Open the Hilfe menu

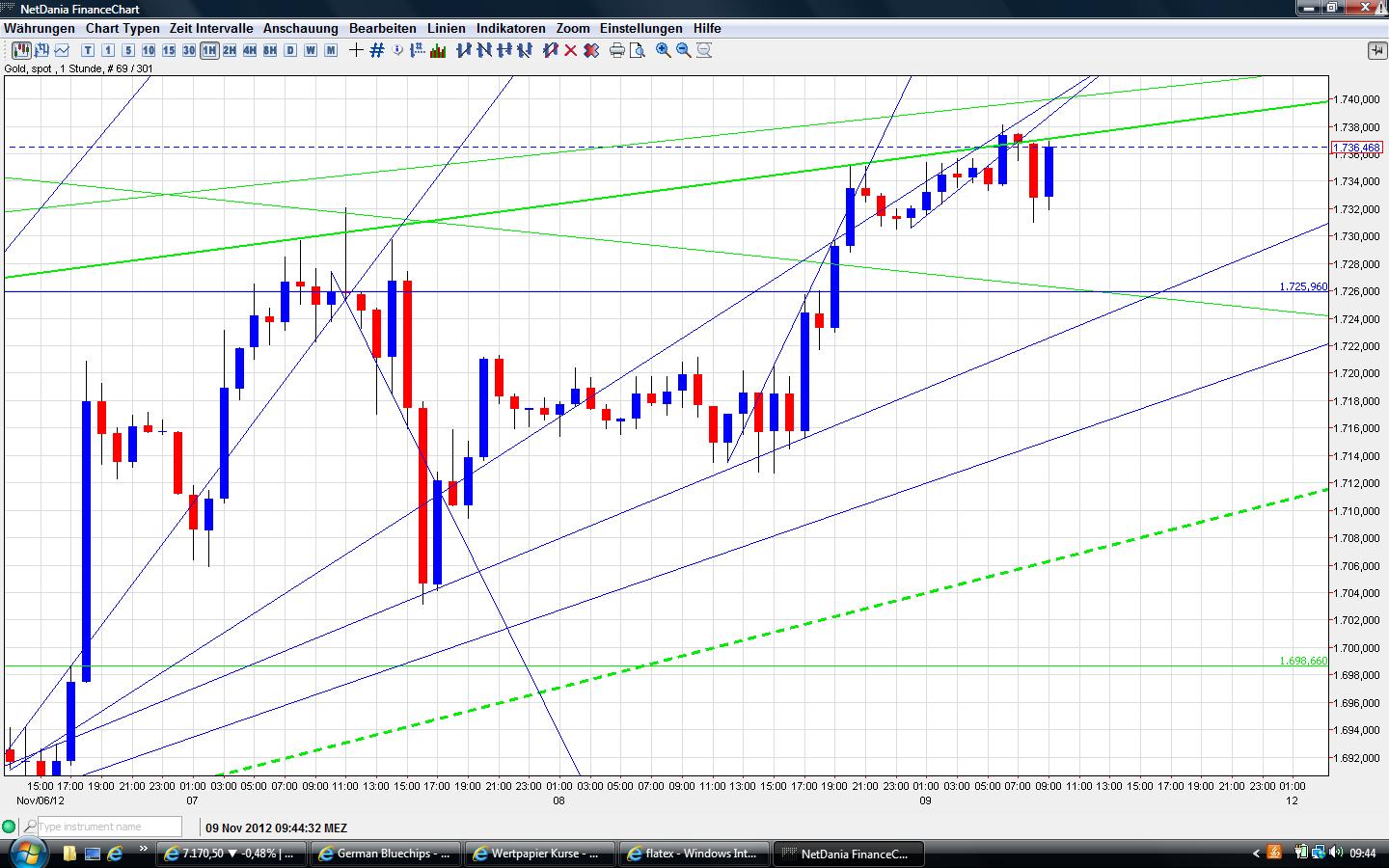point(707,28)
